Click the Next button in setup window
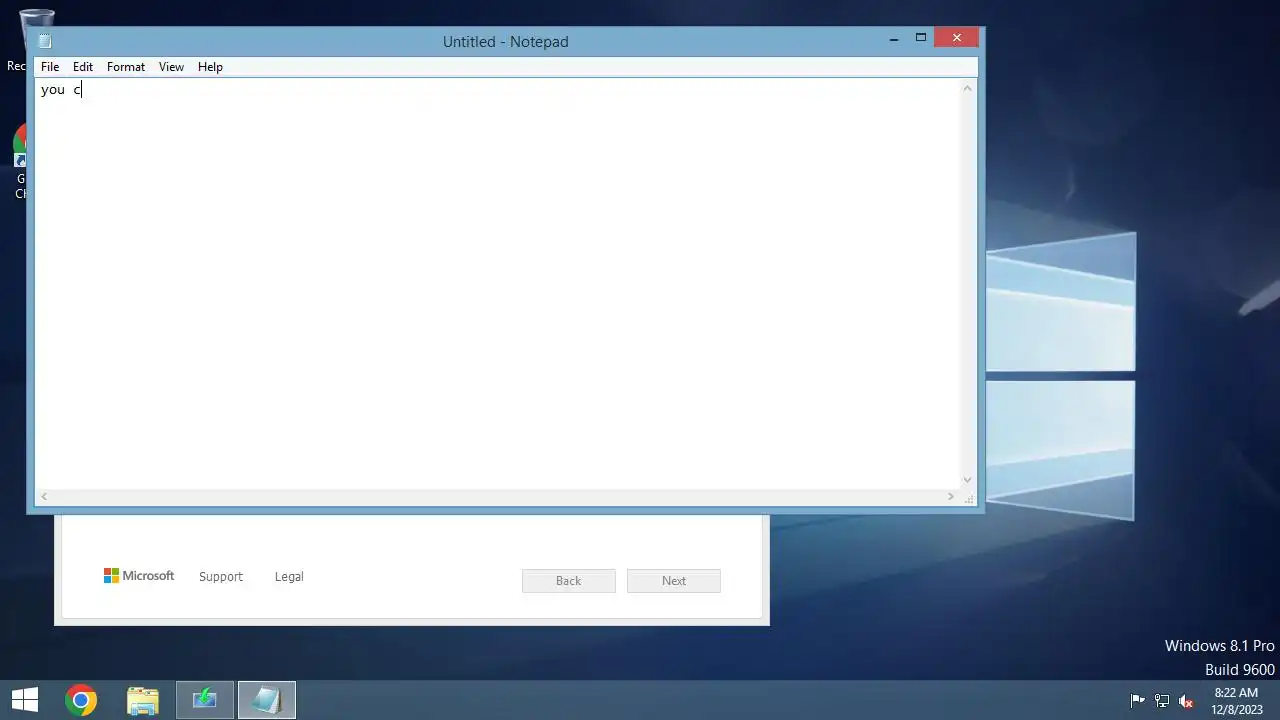Screen dimensions: 1280x720 (x=674, y=581)
